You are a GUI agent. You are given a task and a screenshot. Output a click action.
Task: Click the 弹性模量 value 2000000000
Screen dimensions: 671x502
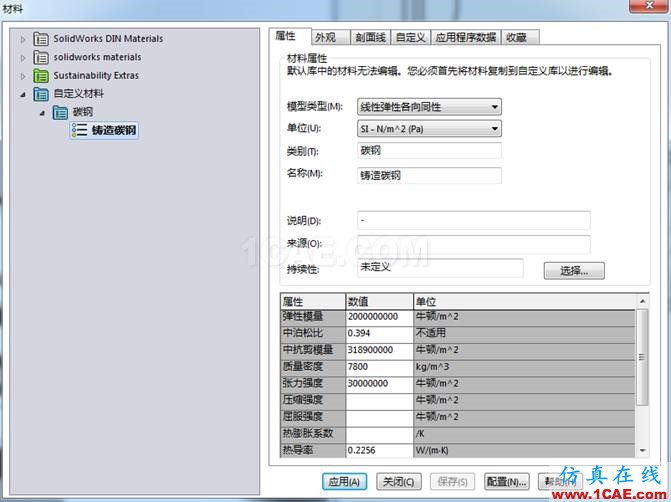(379, 316)
